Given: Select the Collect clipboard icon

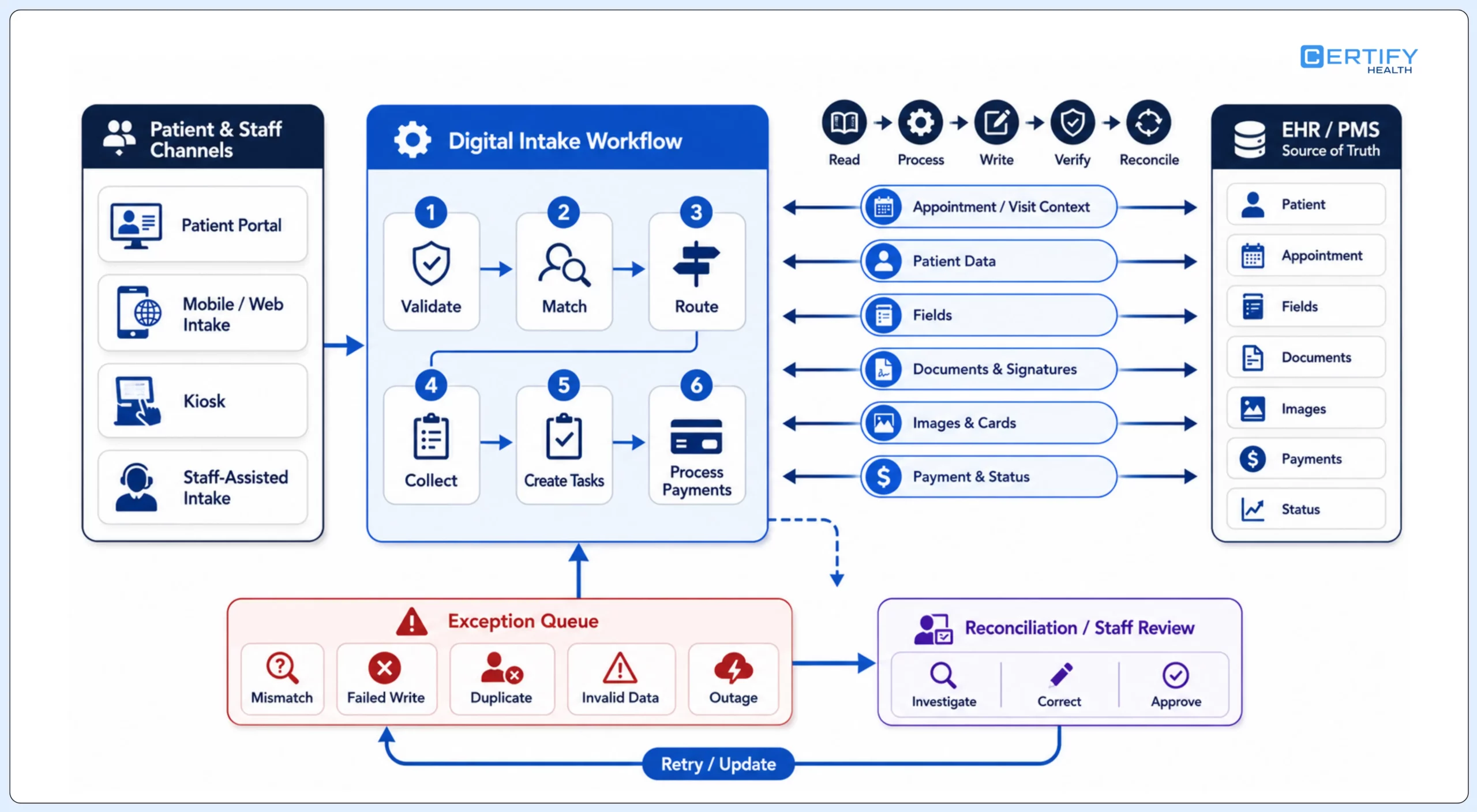Looking at the screenshot, I should click(x=431, y=437).
